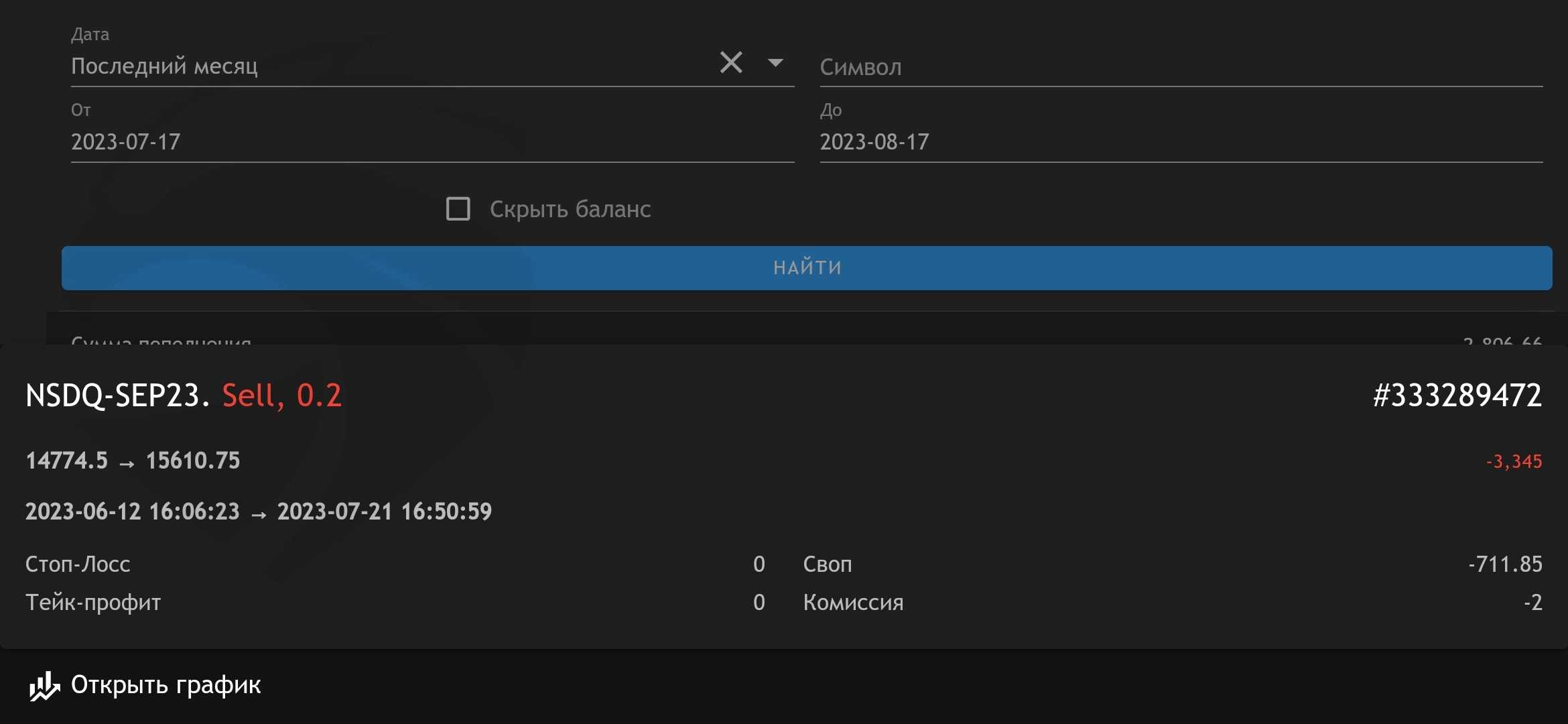Click the Комиссия value -2
1568x724 pixels.
[x=1532, y=603]
